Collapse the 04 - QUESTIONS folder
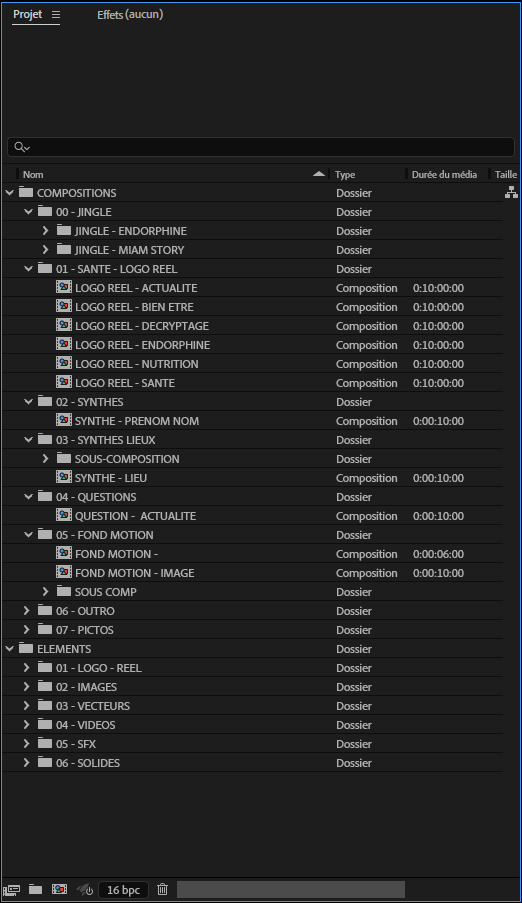This screenshot has width=522, height=903. pyautogui.click(x=28, y=497)
